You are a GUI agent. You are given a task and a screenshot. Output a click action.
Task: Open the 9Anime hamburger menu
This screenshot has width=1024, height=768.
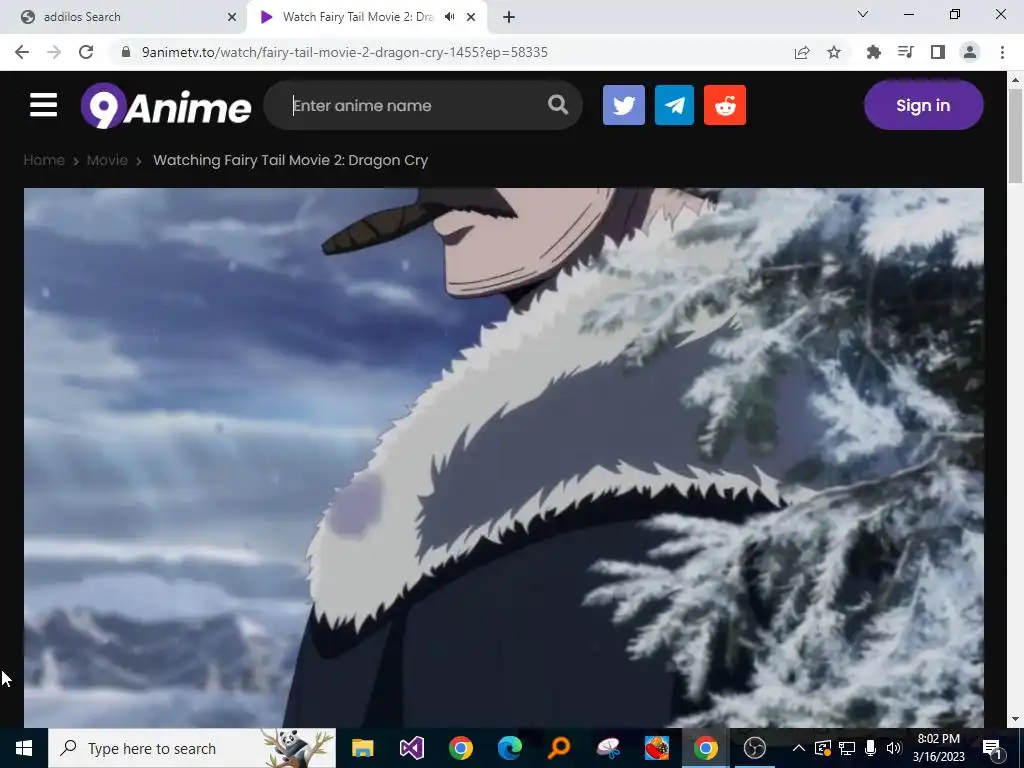(43, 105)
